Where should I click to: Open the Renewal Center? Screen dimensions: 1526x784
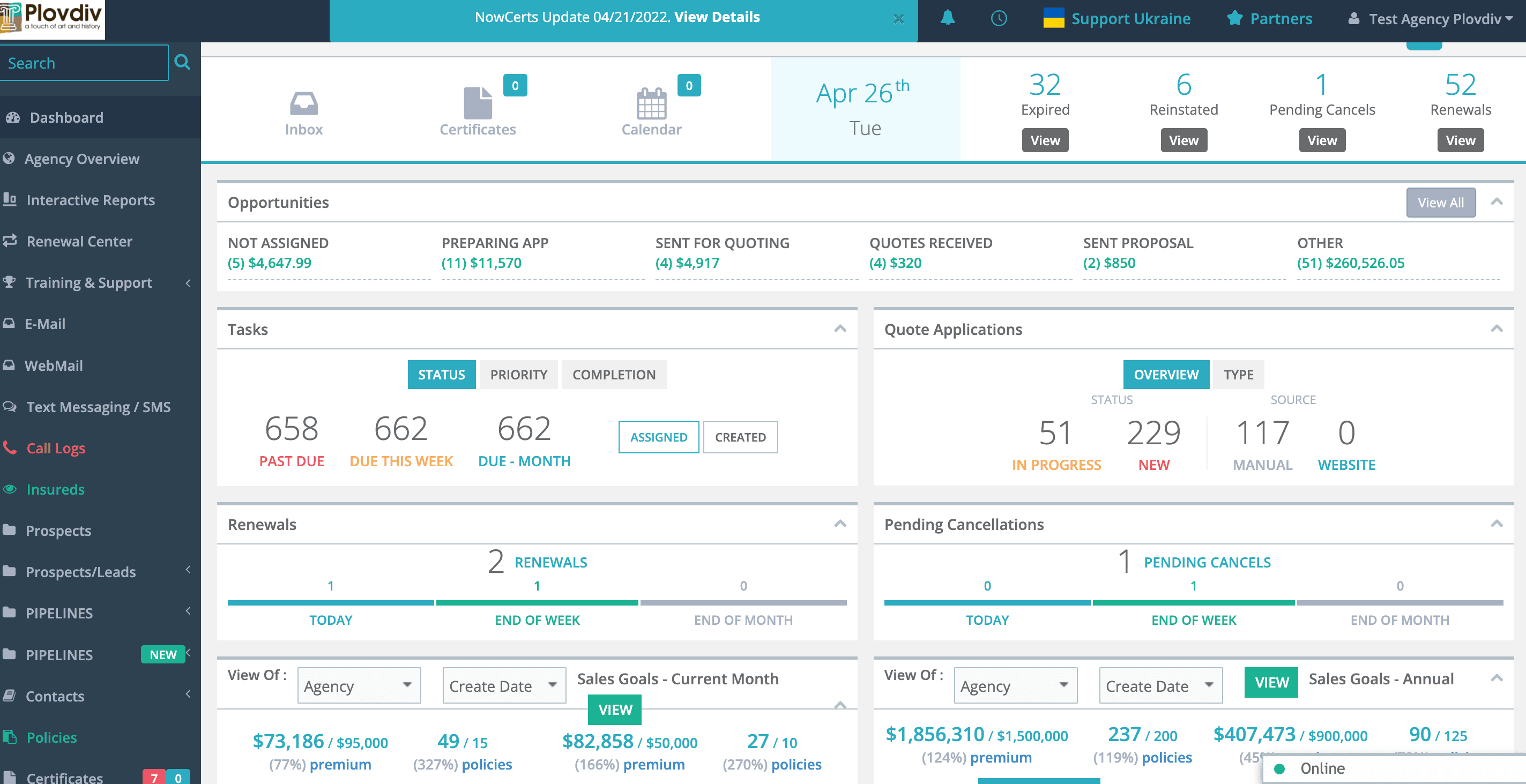[x=79, y=241]
